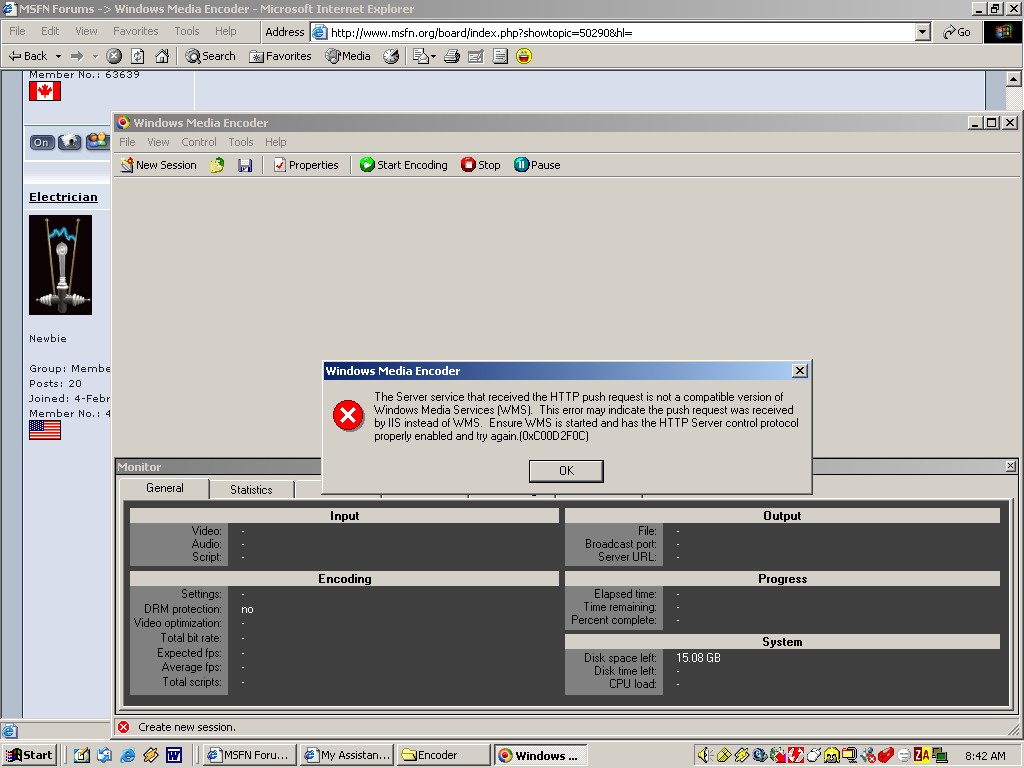1024x768 pixels.
Task: Click the ZA ZoneAlarm tray icon
Action: (x=921, y=755)
